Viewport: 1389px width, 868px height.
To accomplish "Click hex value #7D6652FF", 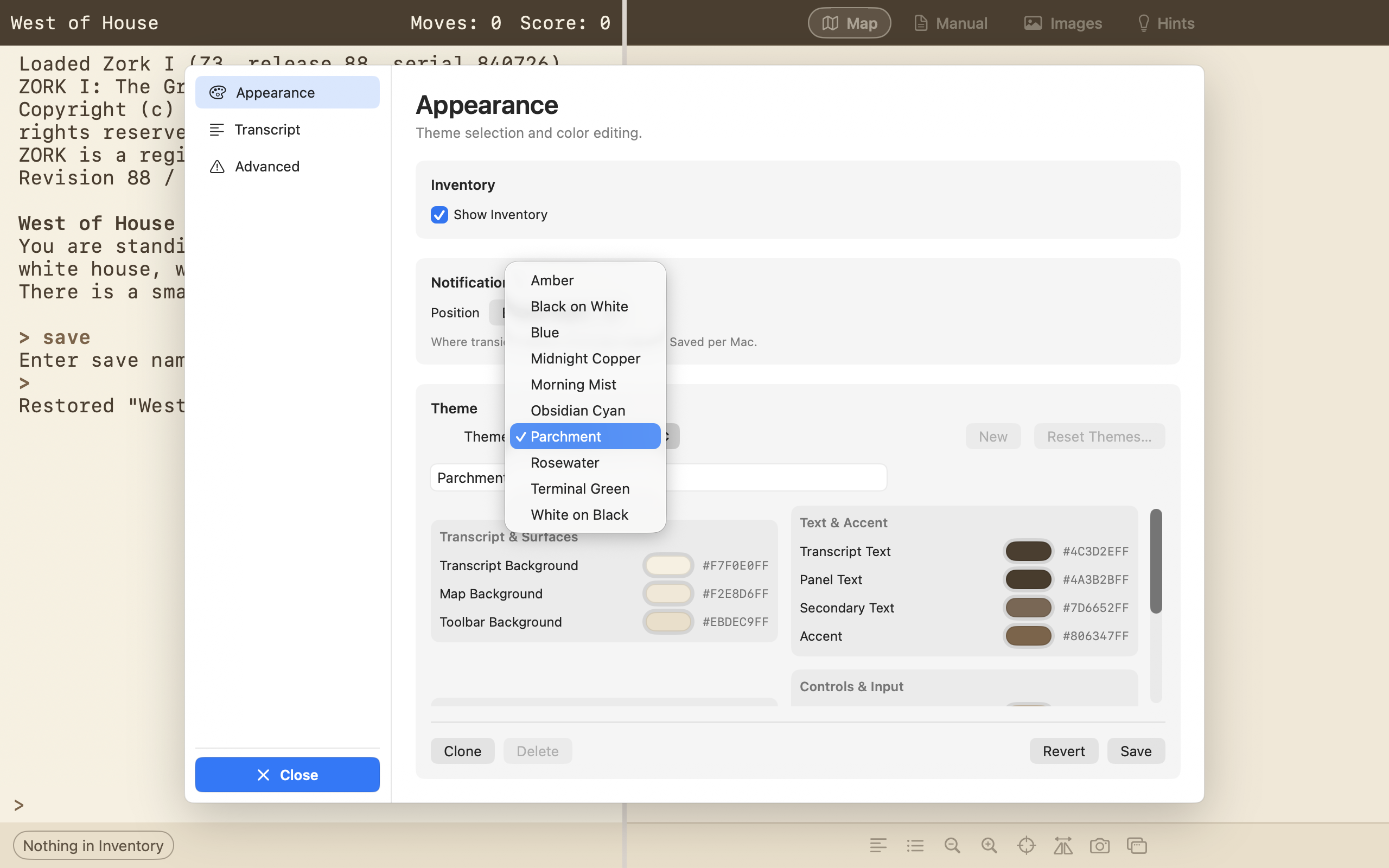I will pyautogui.click(x=1095, y=608).
